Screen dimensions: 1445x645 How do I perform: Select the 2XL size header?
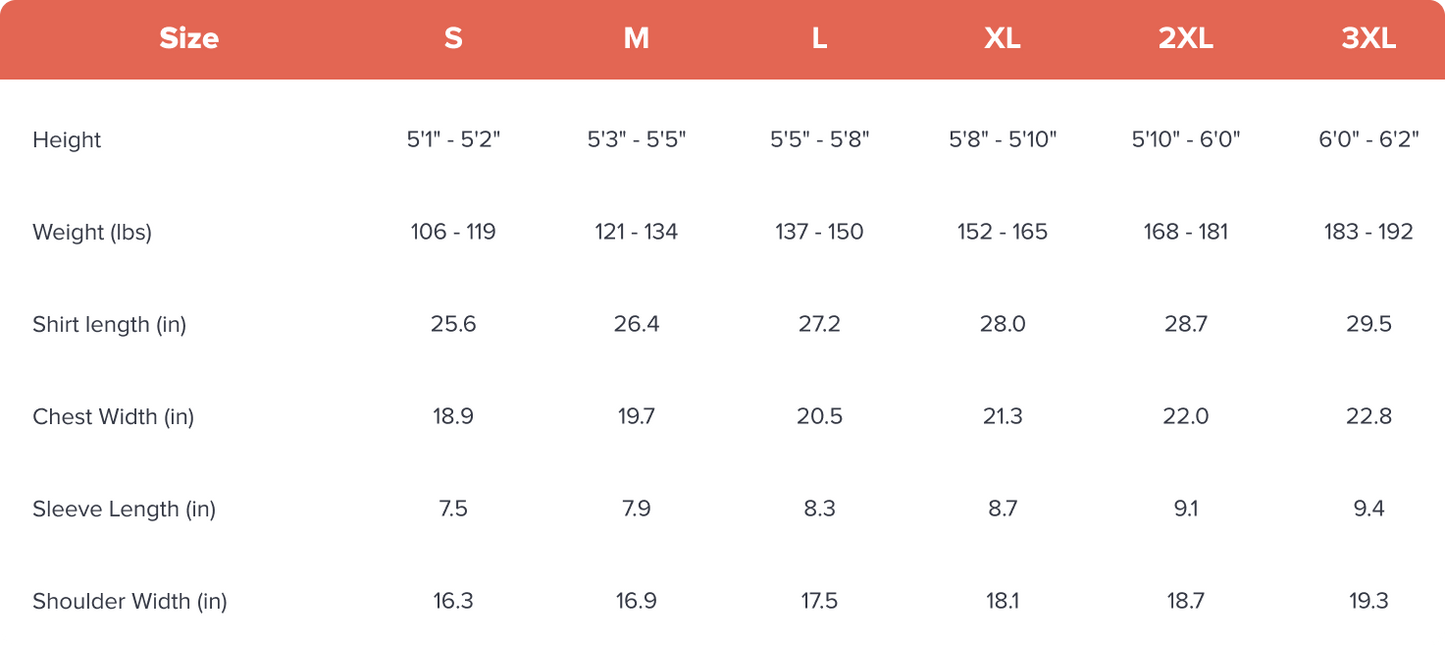[x=1185, y=39]
